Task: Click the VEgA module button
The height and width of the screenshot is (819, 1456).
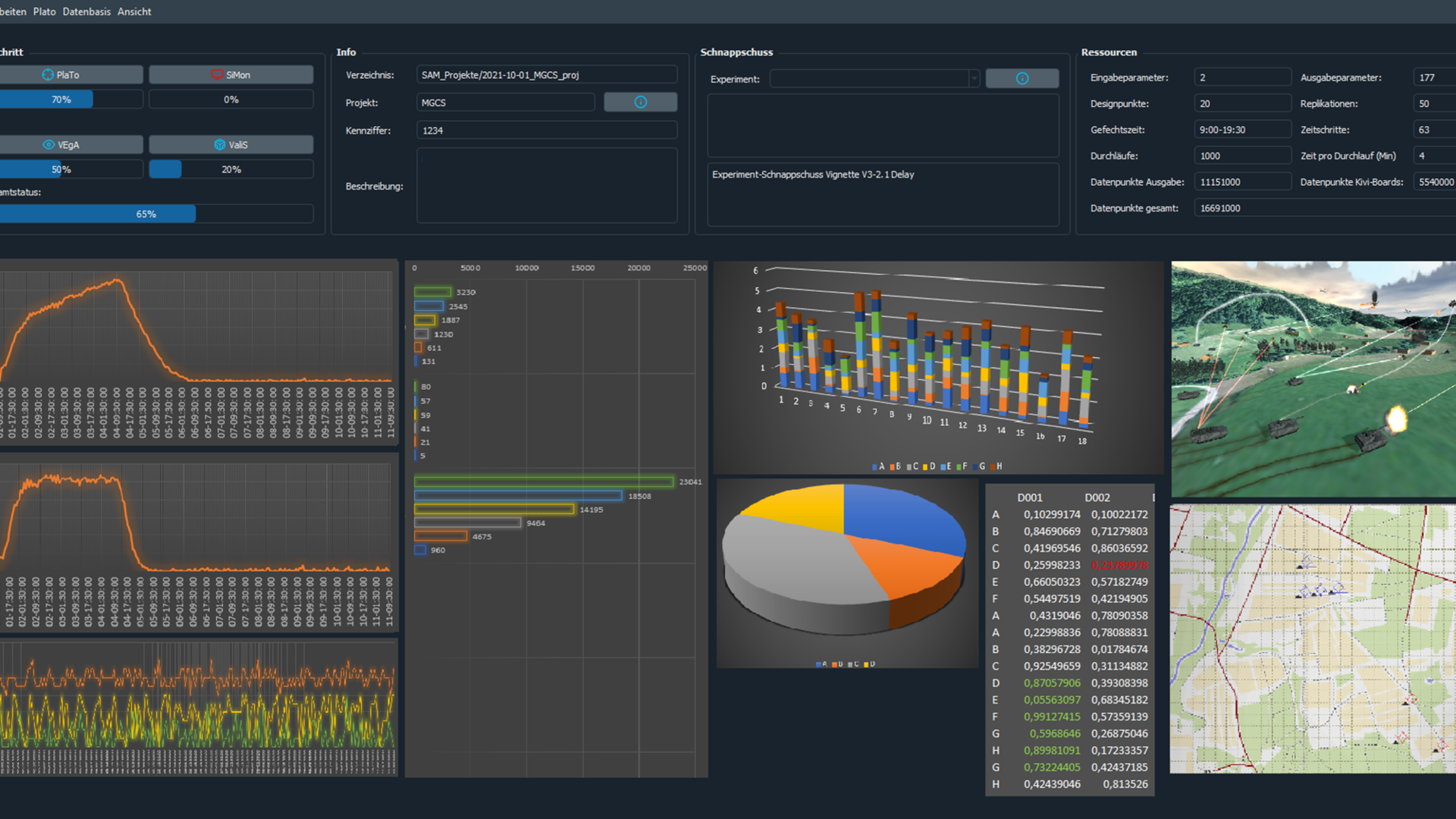Action: coord(70,144)
